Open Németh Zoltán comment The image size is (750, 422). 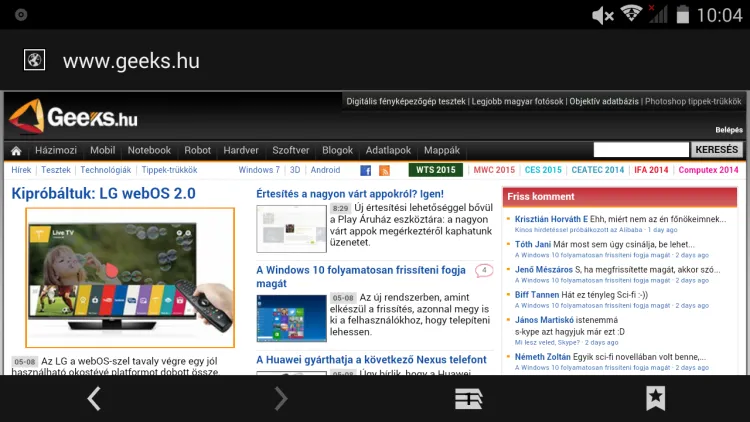point(610,357)
